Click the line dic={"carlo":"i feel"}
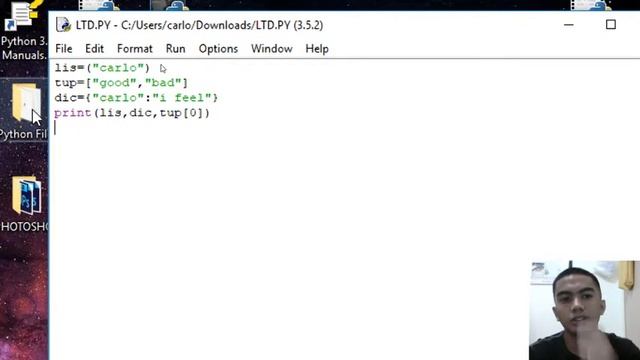 point(136,98)
